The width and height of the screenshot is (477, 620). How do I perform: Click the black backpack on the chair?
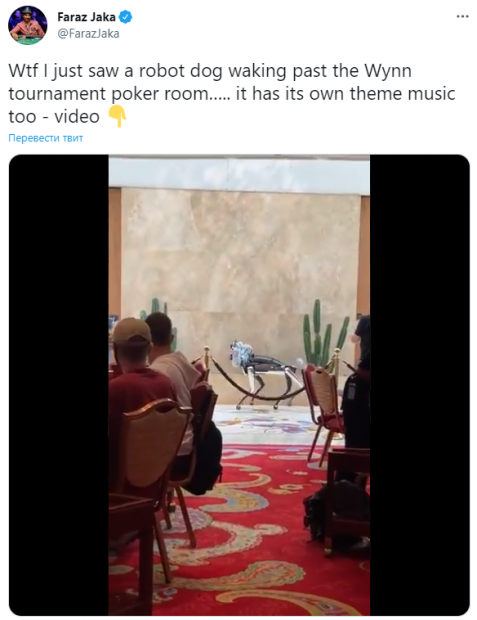click(x=206, y=459)
